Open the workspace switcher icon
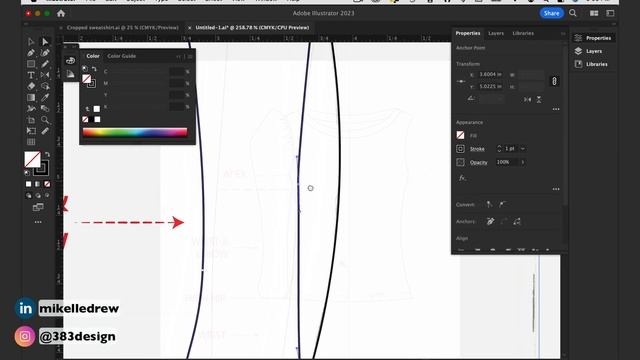 coord(610,13)
